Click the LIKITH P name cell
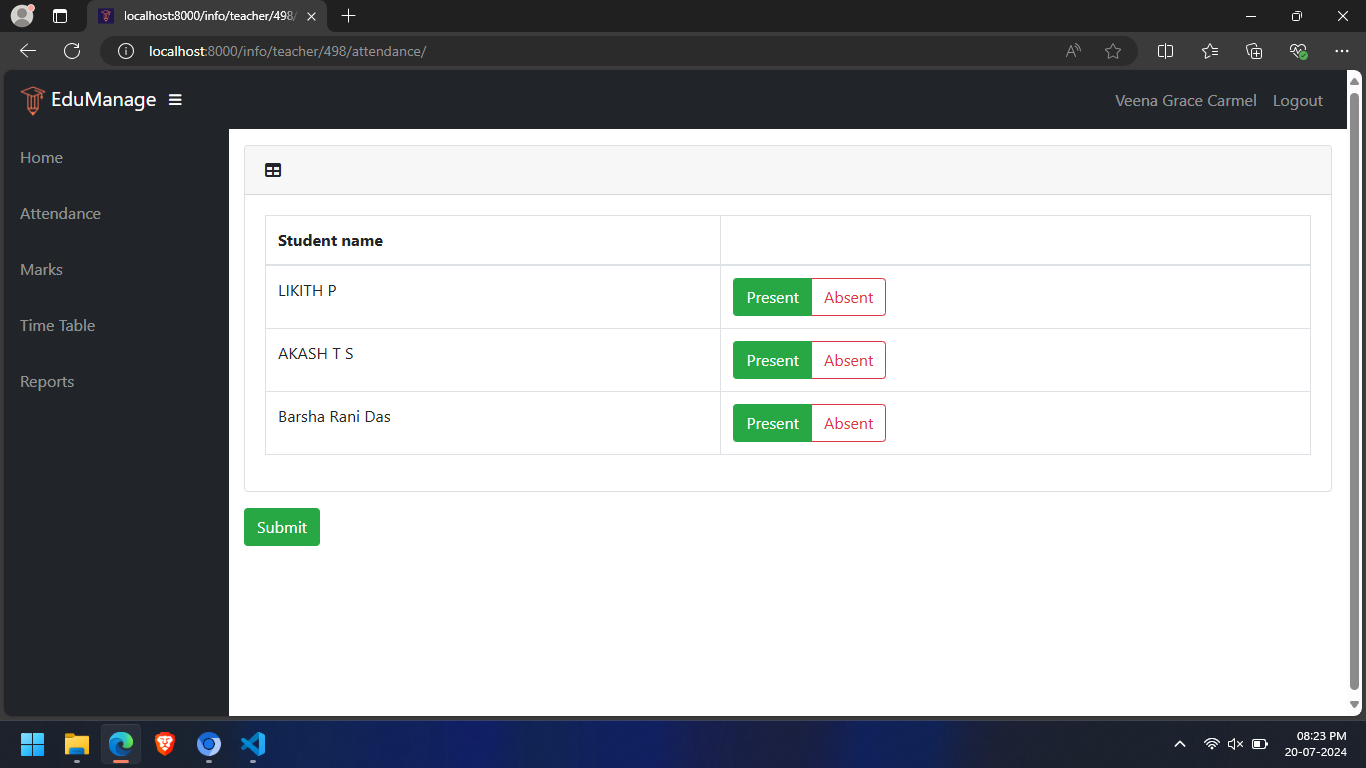The image size is (1366, 768). [x=493, y=297]
